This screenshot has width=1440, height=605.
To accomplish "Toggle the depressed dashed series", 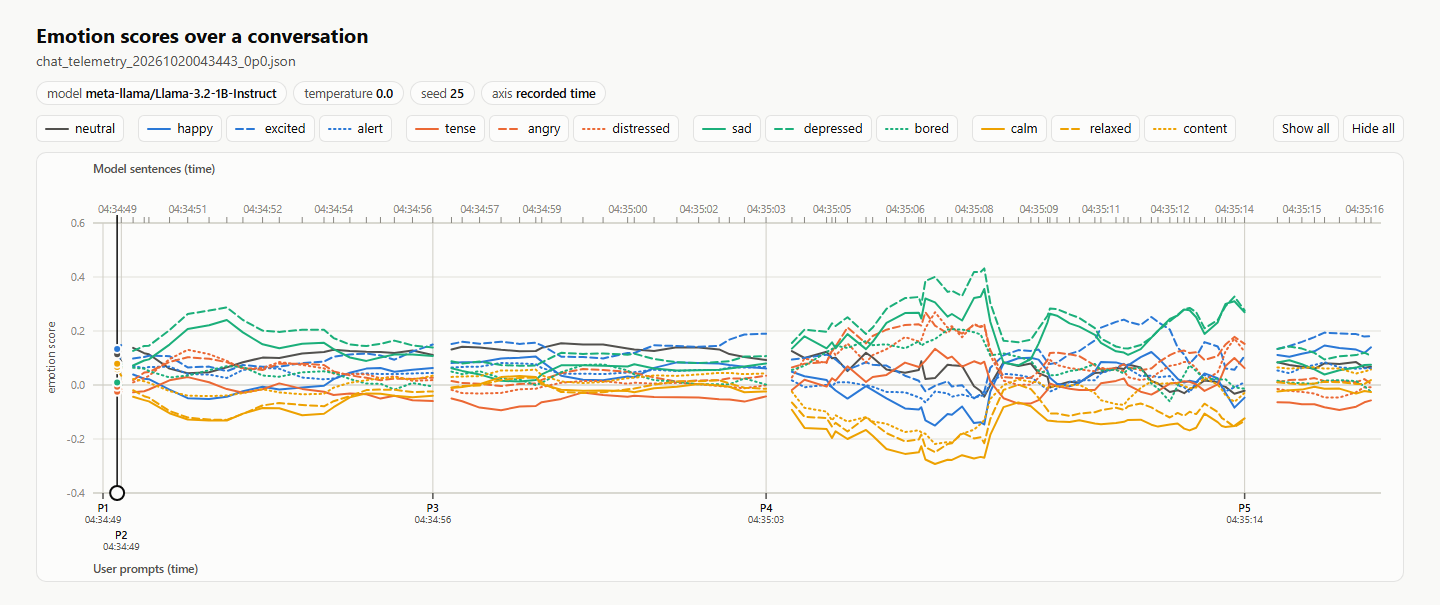I will click(x=818, y=128).
